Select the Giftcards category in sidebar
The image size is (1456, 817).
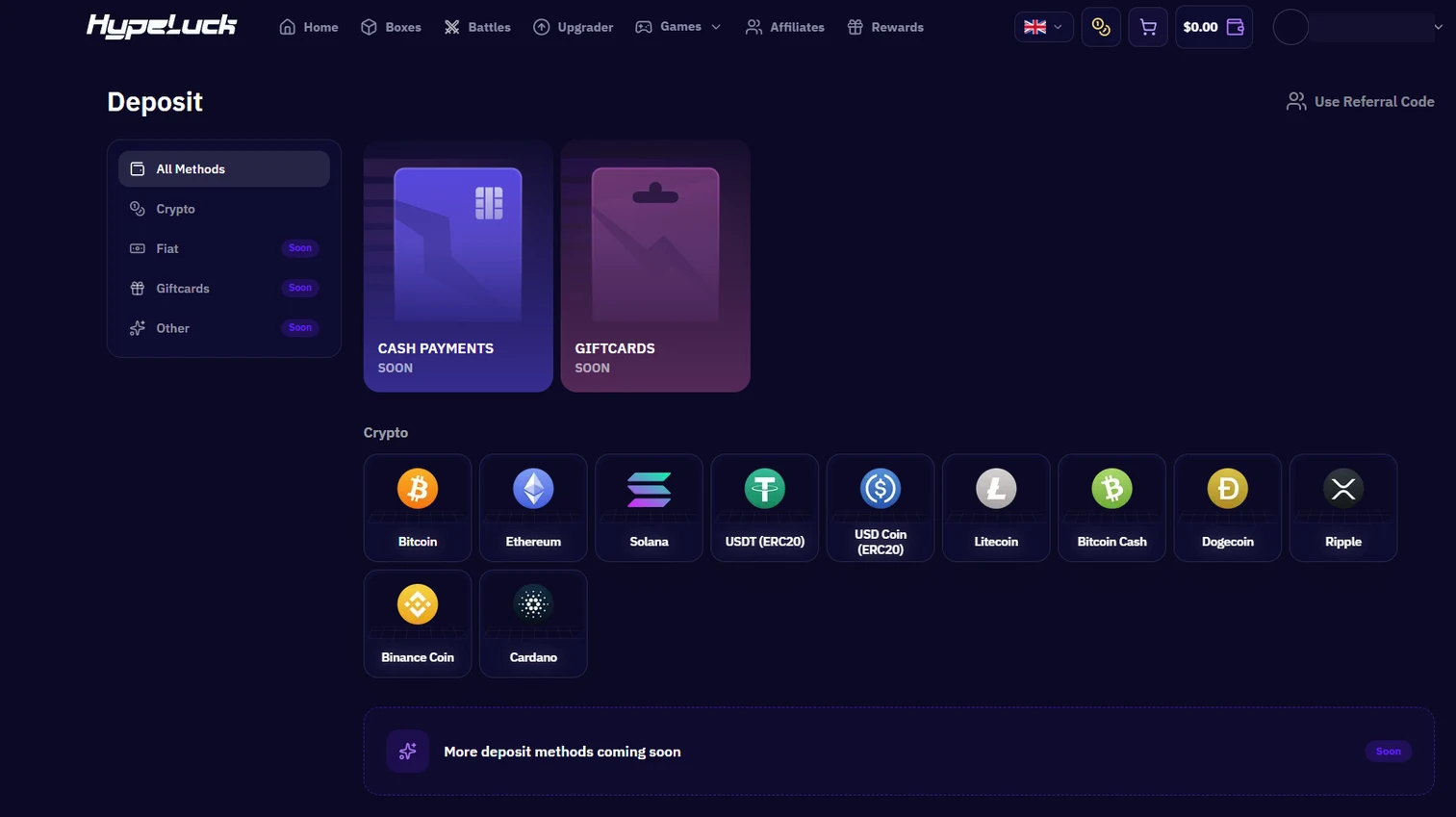224,288
